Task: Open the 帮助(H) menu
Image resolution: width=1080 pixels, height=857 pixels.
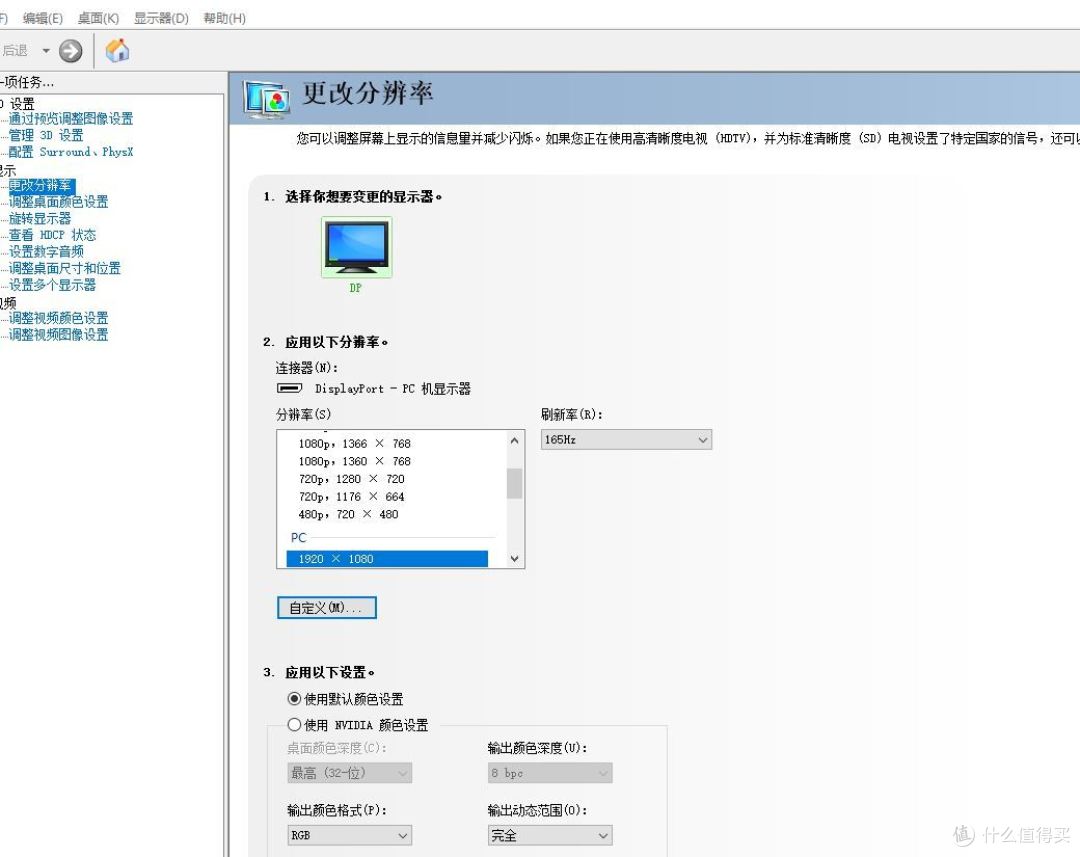Action: (224, 17)
